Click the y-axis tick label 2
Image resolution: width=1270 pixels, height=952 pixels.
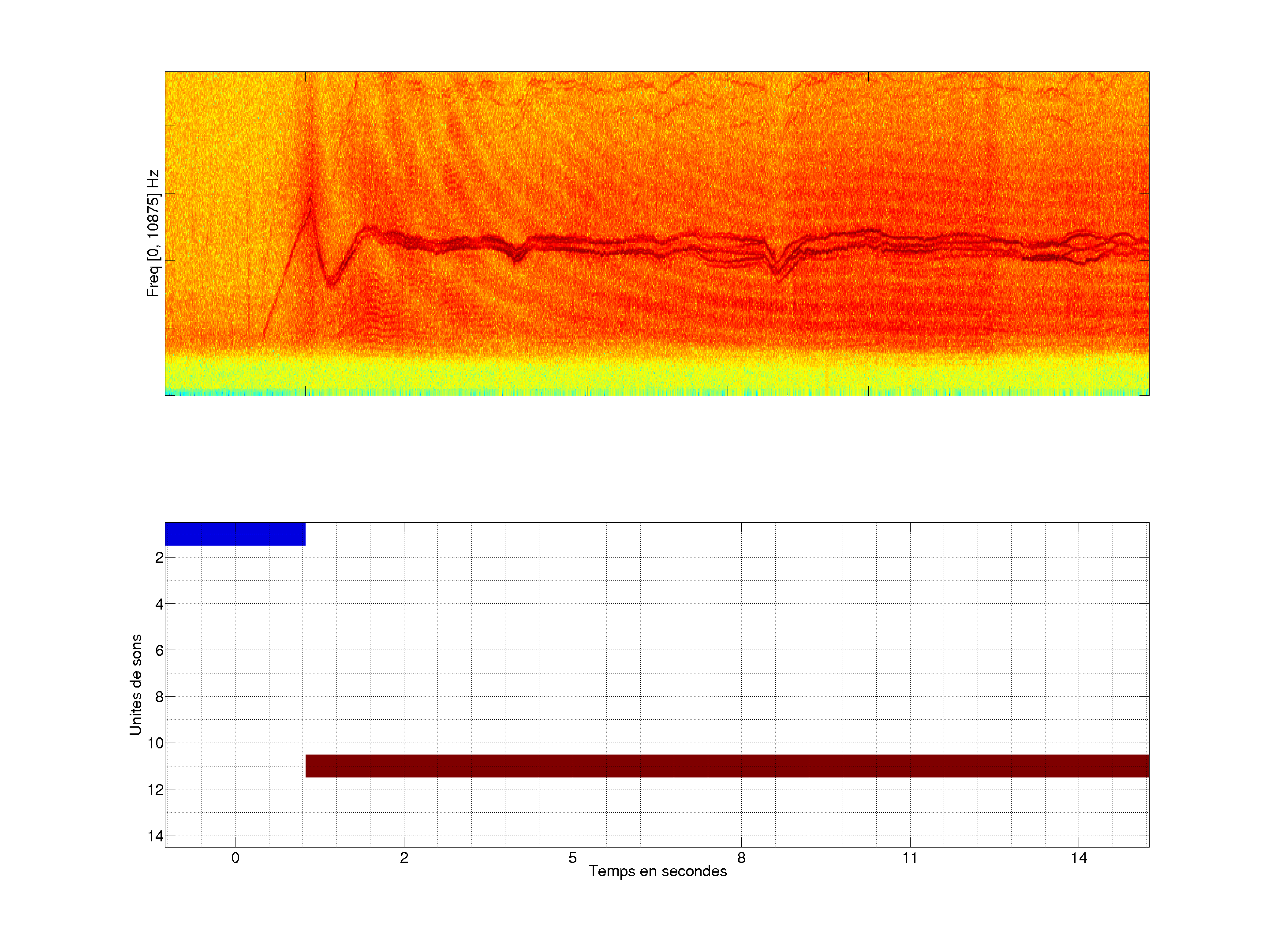159,558
